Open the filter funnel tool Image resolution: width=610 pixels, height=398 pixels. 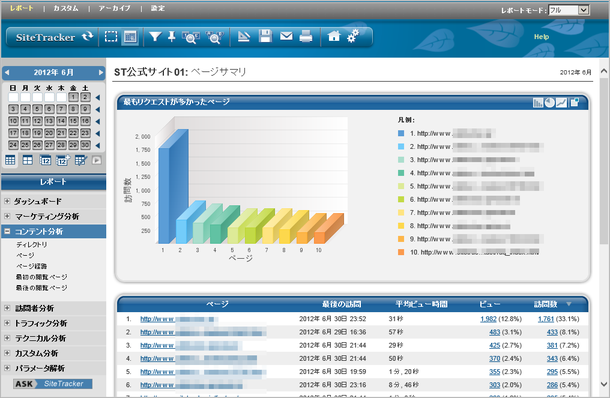tap(155, 37)
